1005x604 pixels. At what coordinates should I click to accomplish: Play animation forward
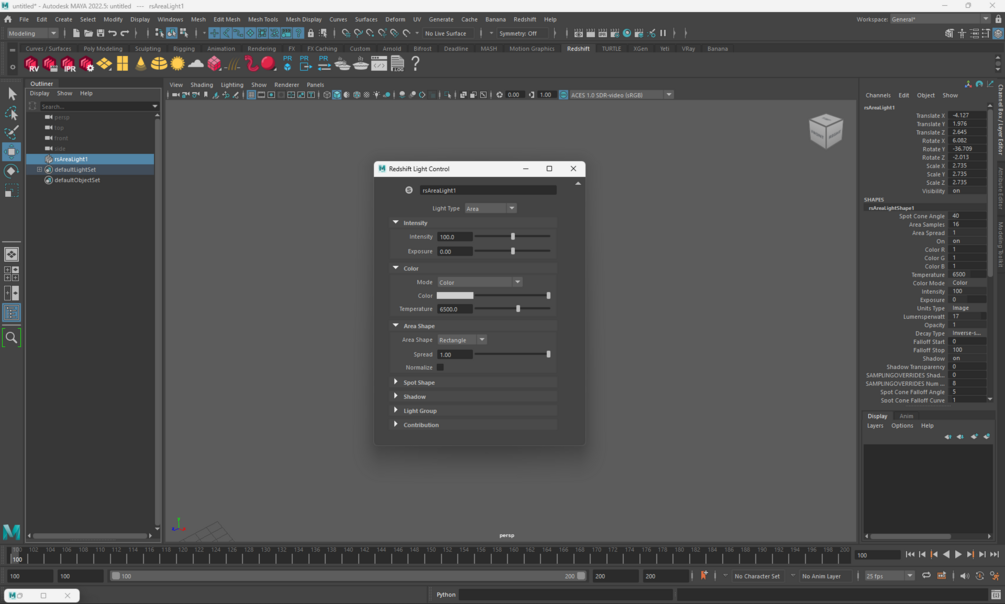point(958,555)
